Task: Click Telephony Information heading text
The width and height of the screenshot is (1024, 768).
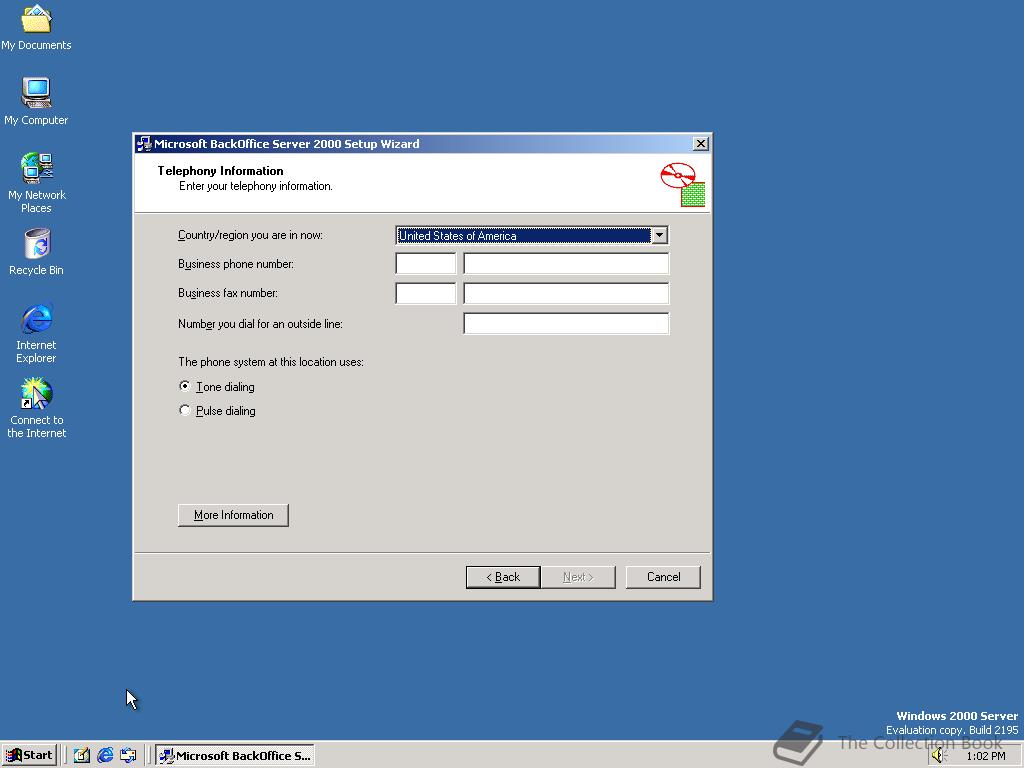Action: (x=220, y=171)
